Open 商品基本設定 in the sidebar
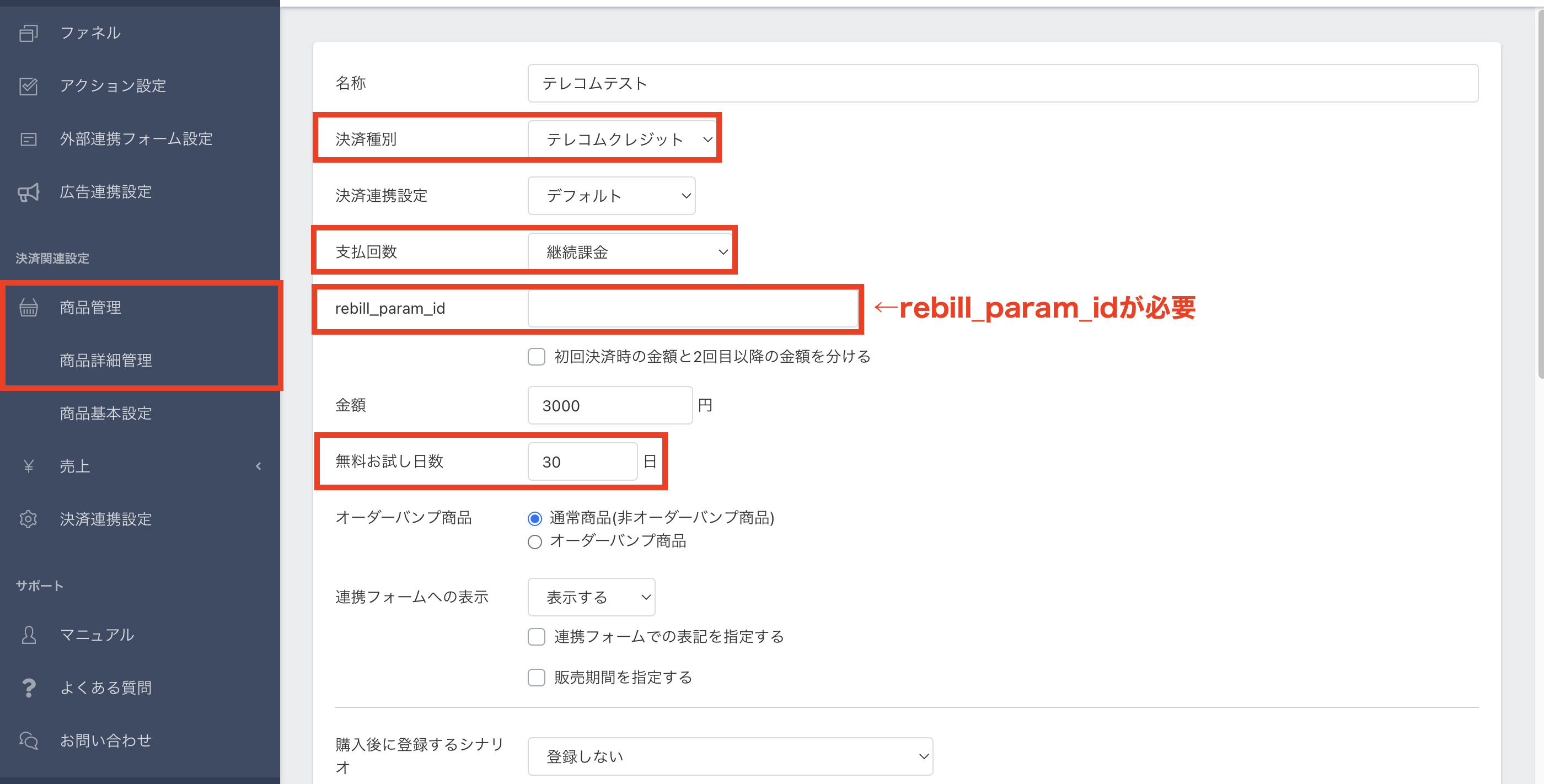This screenshot has height=784, width=1544. pos(105,413)
